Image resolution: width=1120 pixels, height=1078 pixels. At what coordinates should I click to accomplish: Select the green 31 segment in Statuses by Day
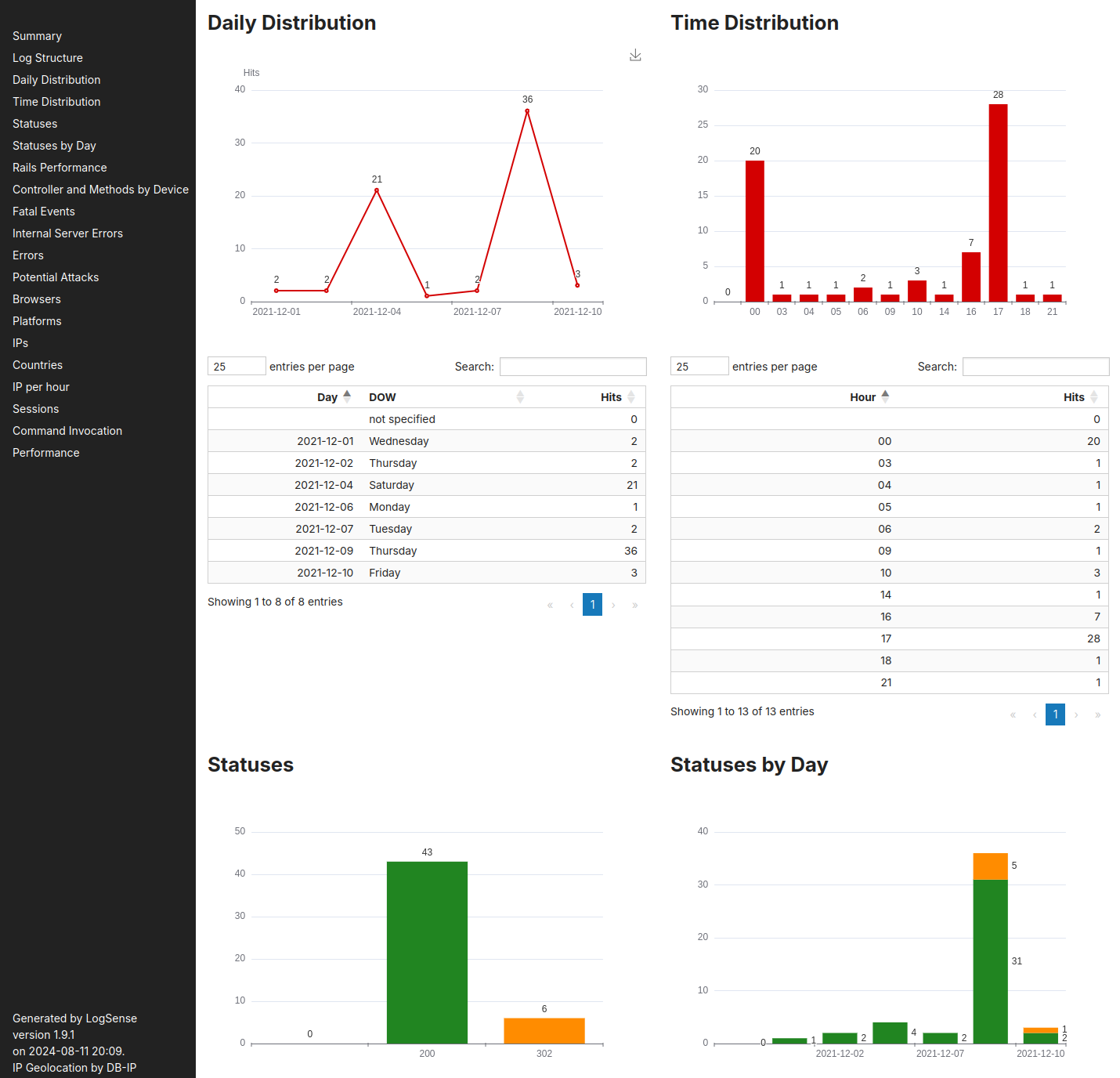[991, 961]
